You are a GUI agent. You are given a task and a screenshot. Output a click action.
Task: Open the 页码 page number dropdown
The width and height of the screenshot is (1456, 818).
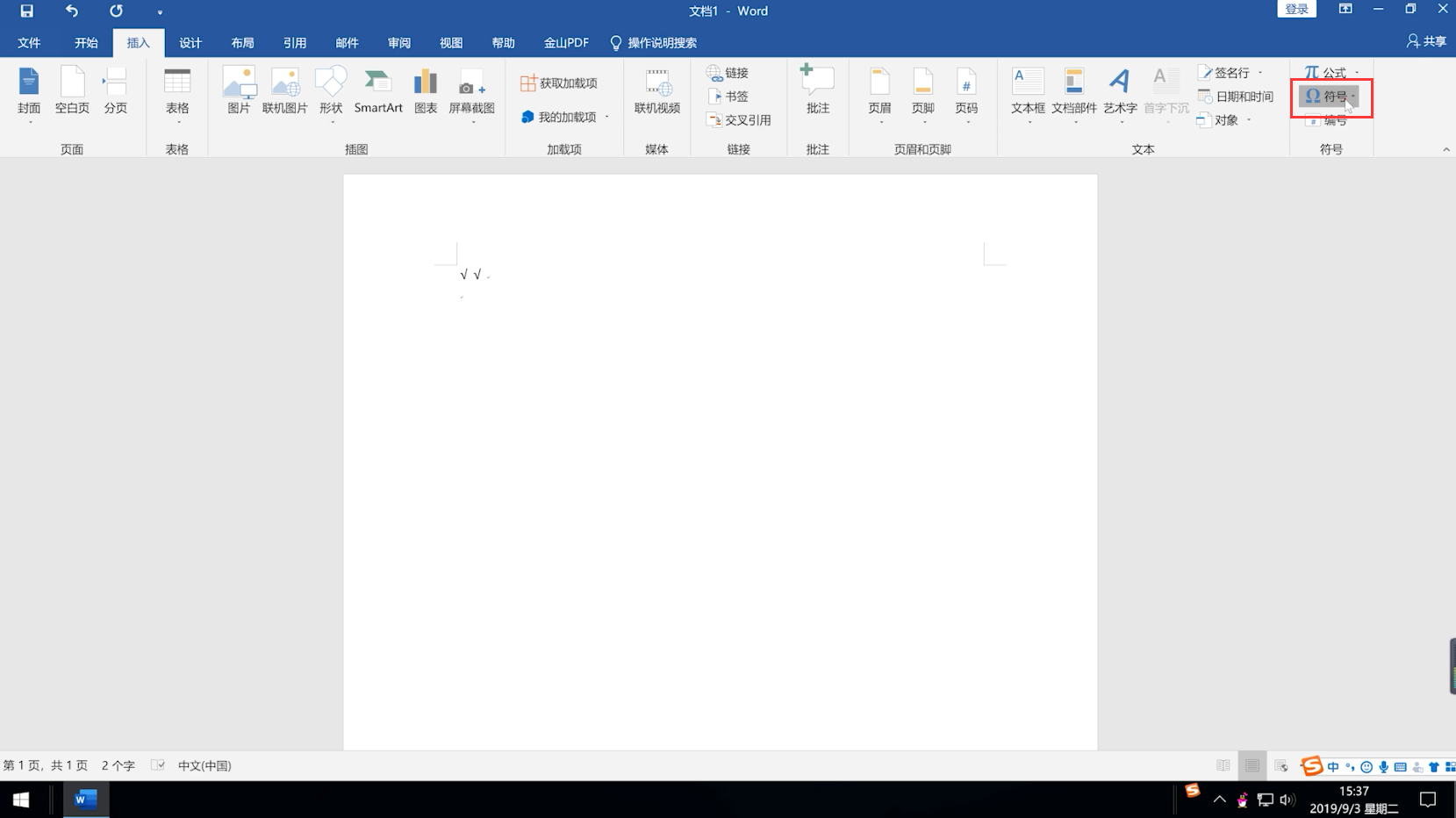point(966,93)
